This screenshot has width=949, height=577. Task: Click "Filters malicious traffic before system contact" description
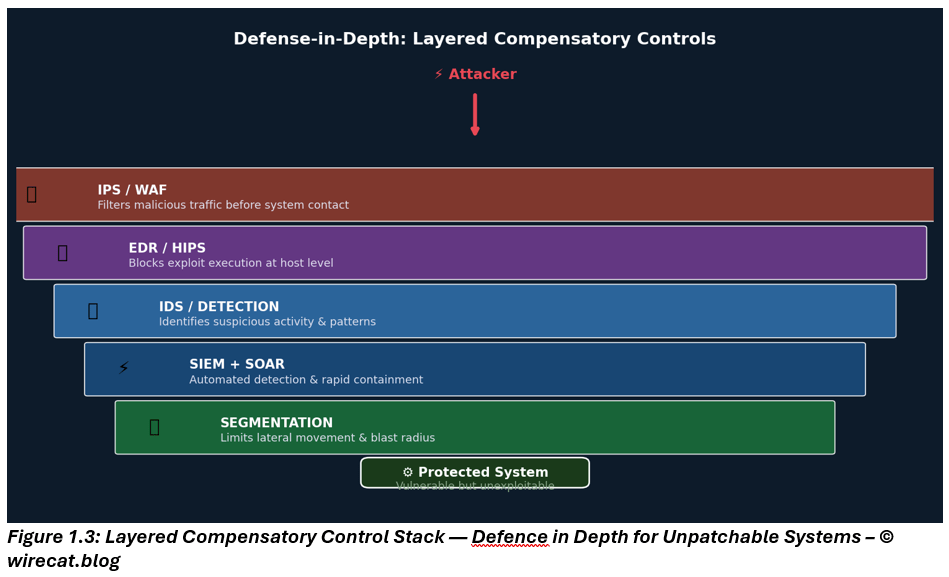coord(223,205)
